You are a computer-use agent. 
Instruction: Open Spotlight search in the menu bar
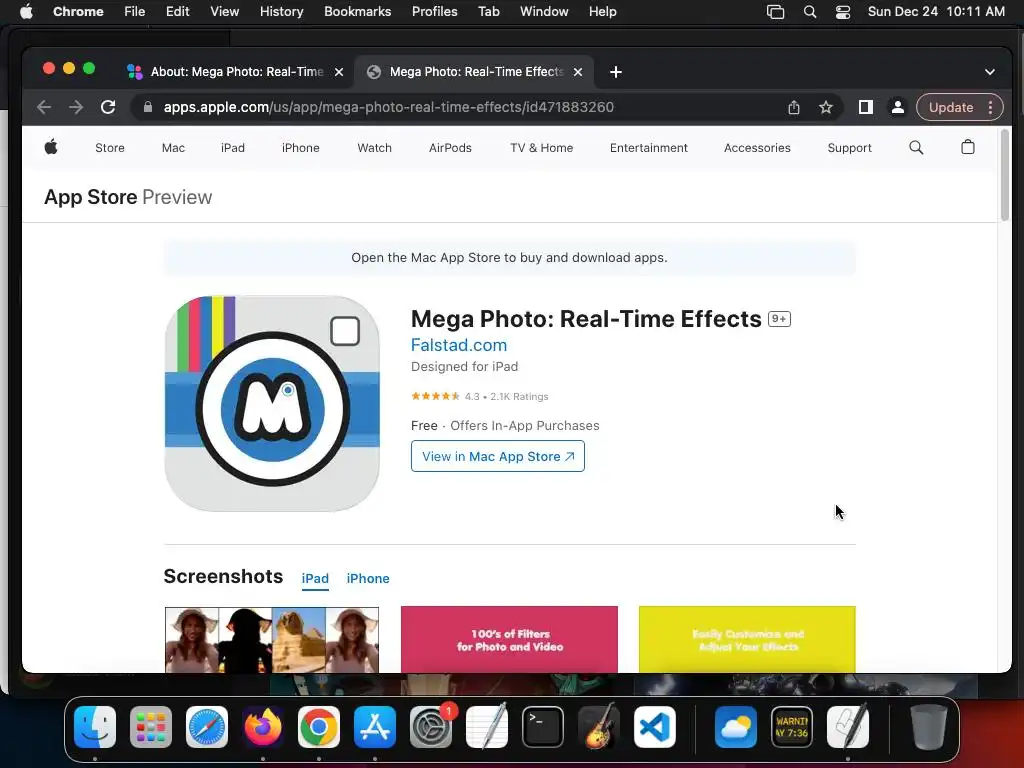tap(810, 12)
